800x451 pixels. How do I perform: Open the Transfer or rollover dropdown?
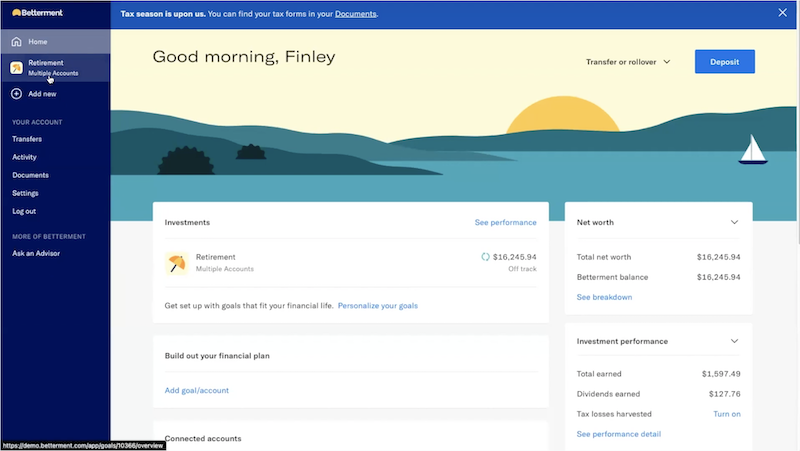click(x=627, y=62)
